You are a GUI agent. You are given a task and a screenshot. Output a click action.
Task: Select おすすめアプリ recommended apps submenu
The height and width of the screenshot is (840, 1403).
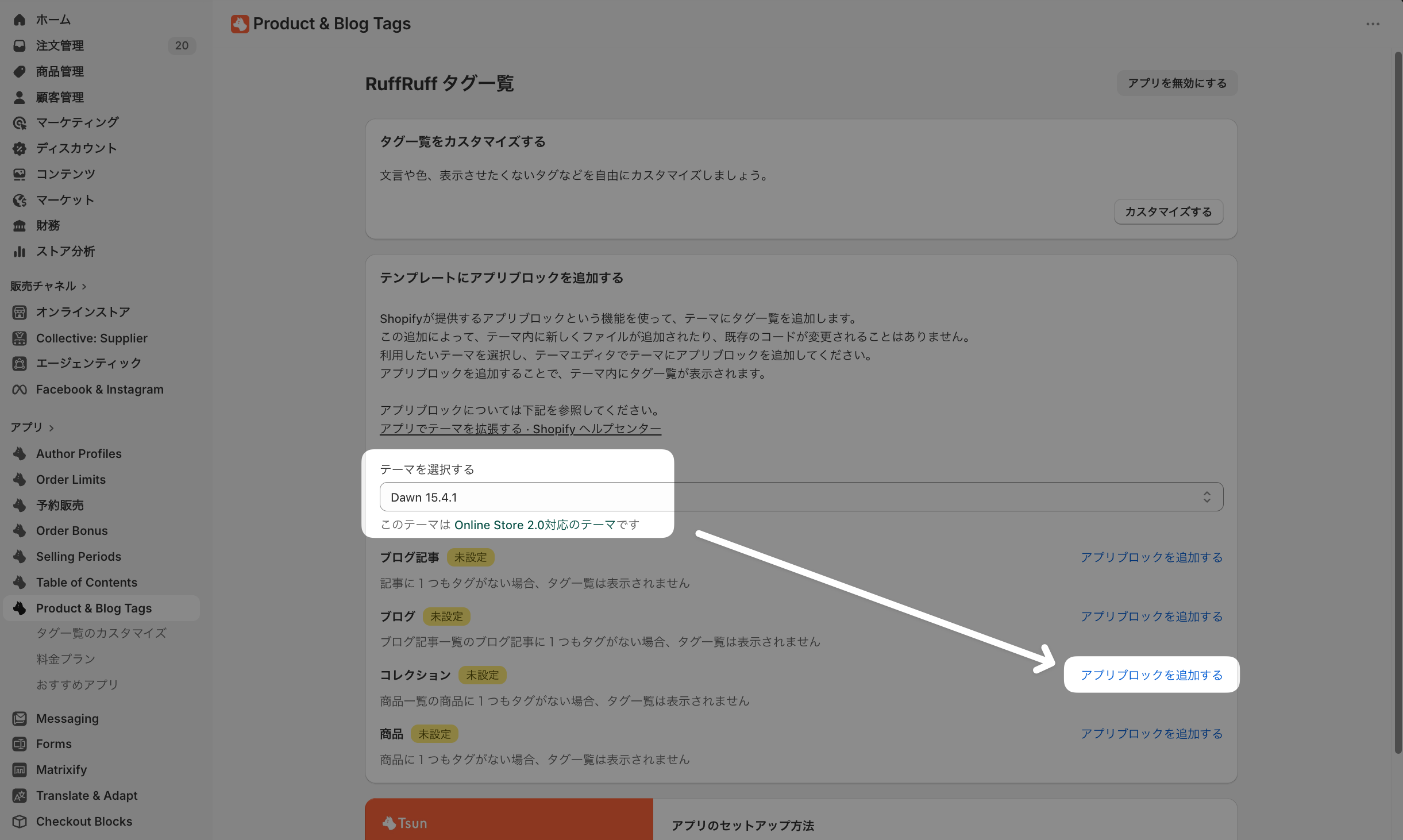(x=77, y=685)
